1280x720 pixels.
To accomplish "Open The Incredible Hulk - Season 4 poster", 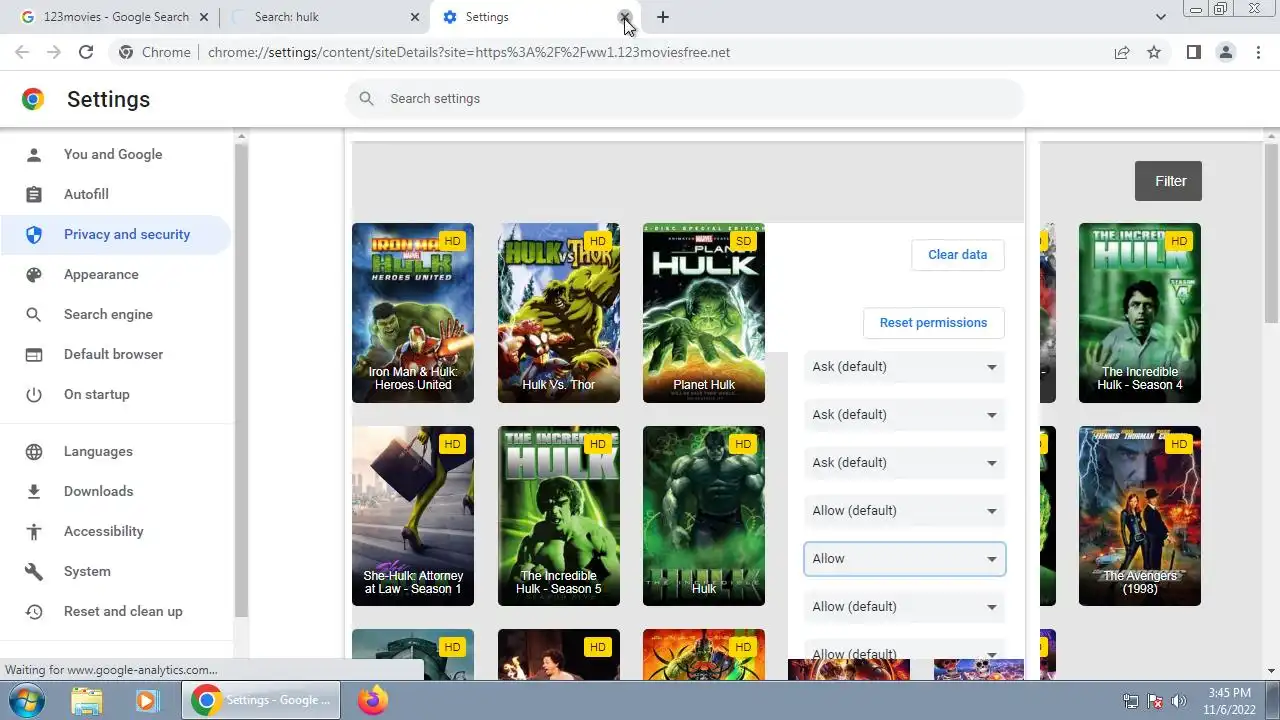I will [1140, 313].
